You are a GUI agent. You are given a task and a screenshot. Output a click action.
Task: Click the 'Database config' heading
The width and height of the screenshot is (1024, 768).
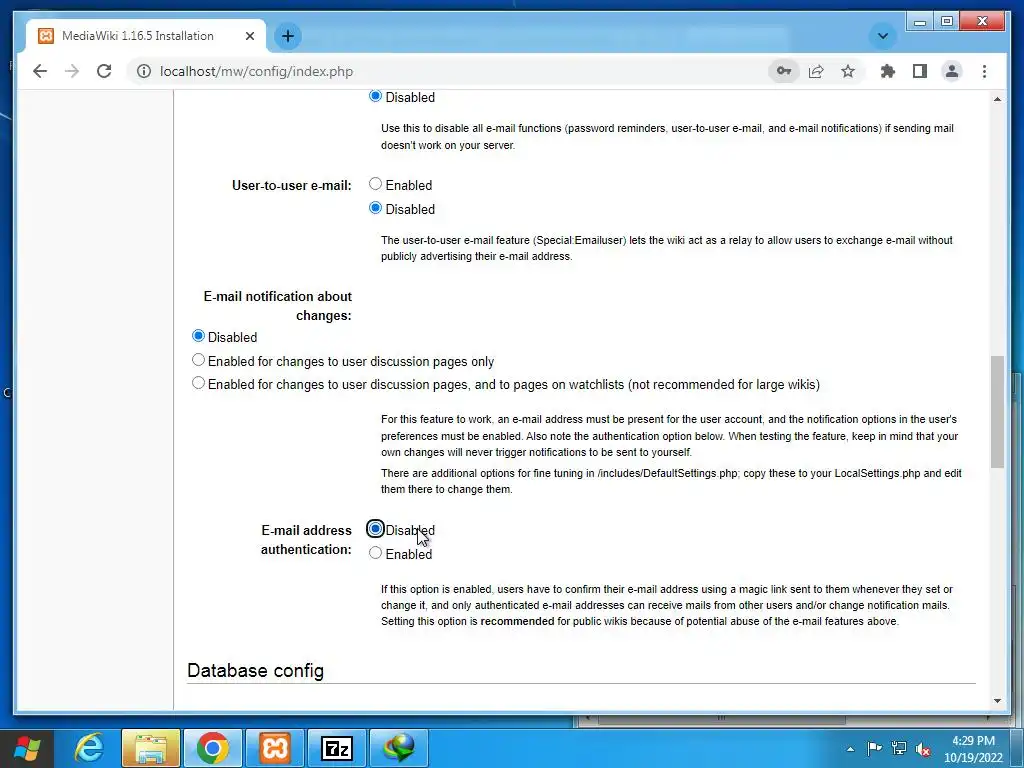point(255,671)
